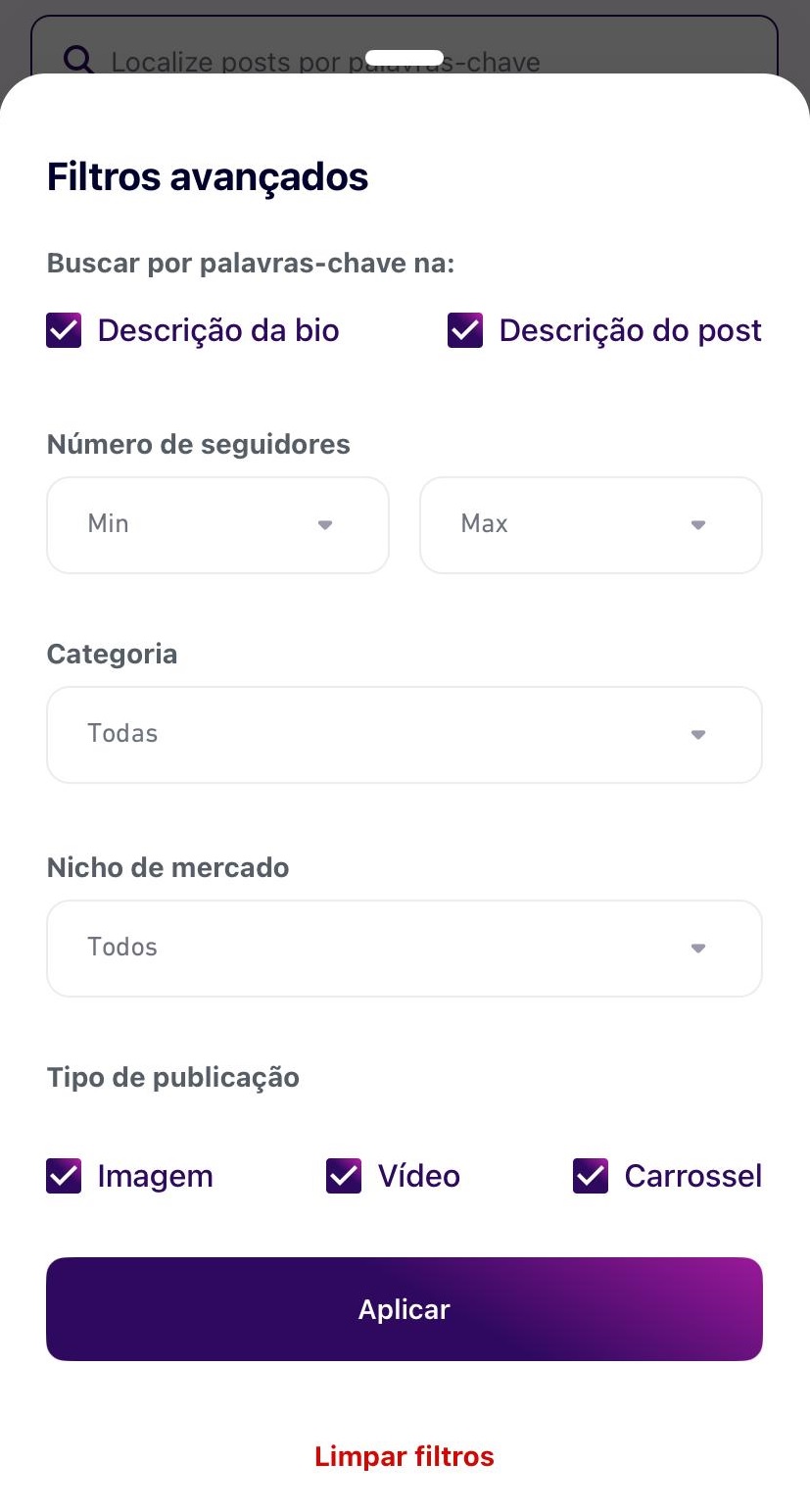The image size is (810, 1512).
Task: Open the Min followers dropdown
Action: tap(217, 524)
